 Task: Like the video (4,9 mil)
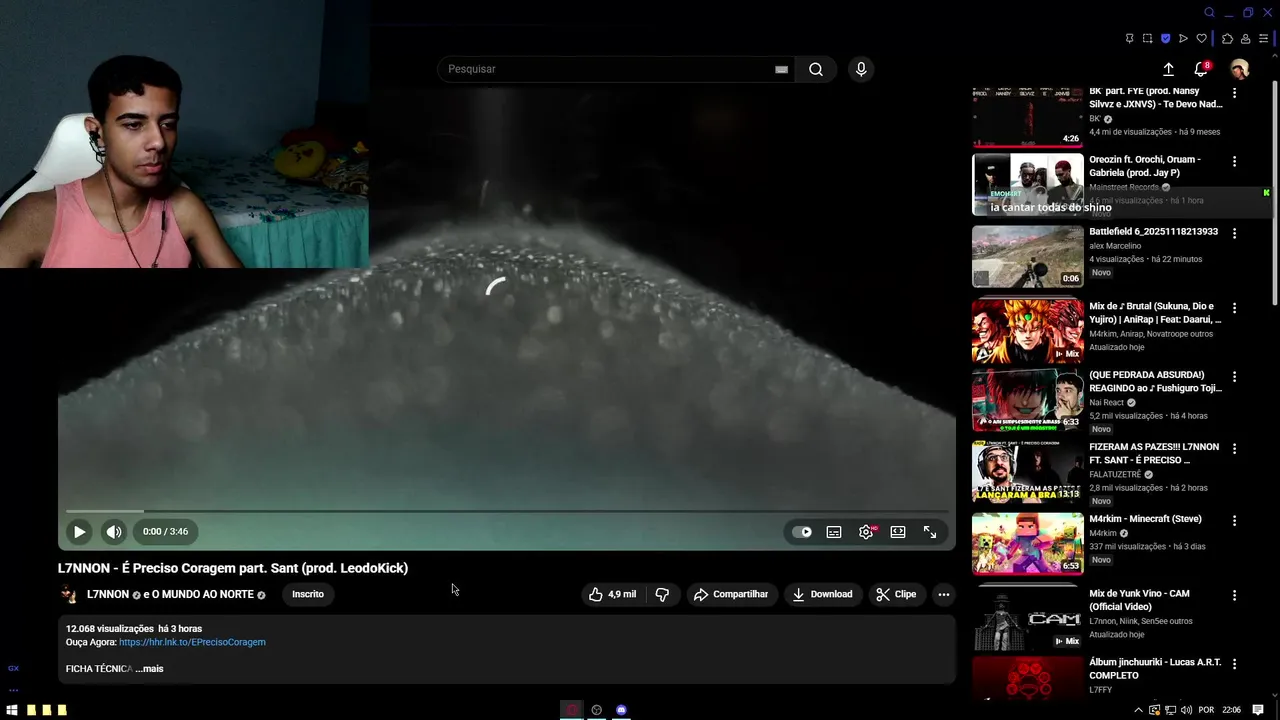[x=612, y=594]
